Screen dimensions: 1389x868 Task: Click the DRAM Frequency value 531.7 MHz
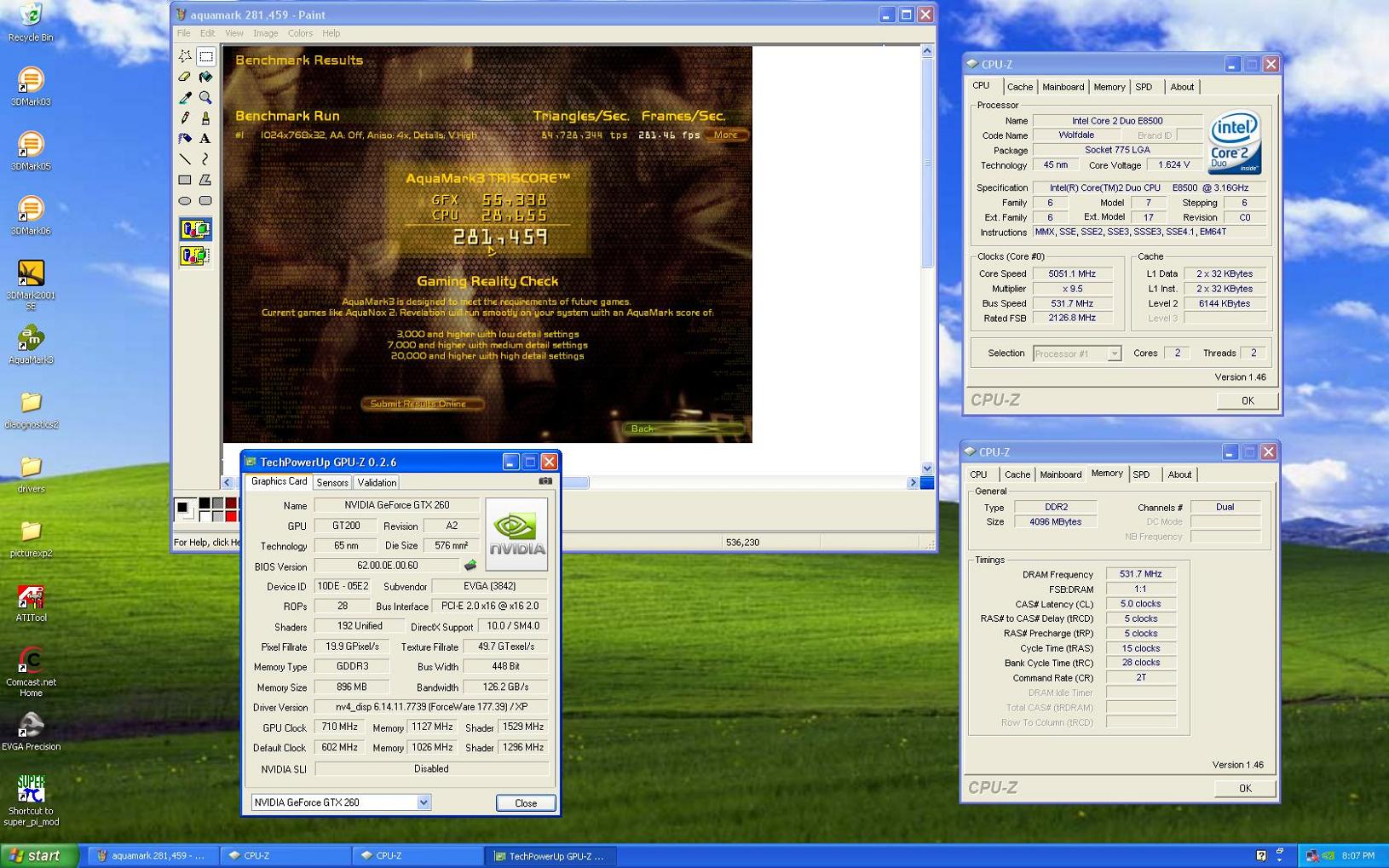(1140, 574)
